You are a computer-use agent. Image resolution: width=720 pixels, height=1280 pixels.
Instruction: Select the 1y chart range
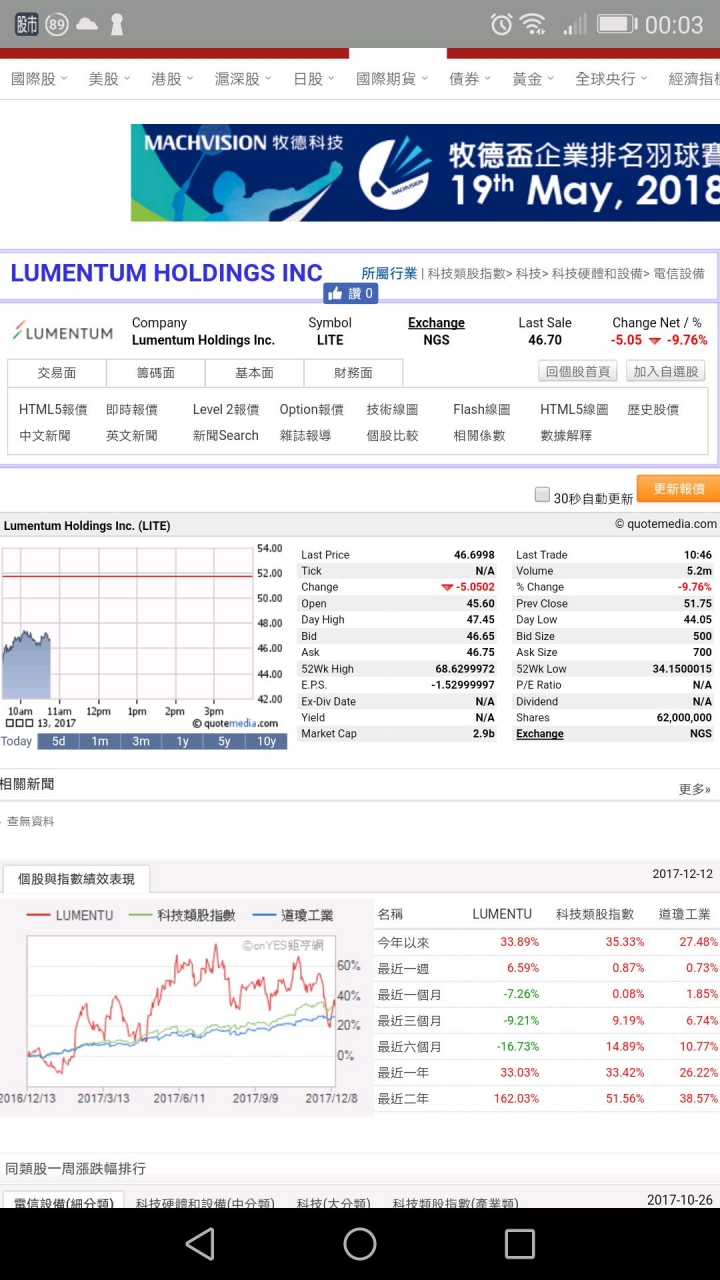pyautogui.click(x=182, y=741)
